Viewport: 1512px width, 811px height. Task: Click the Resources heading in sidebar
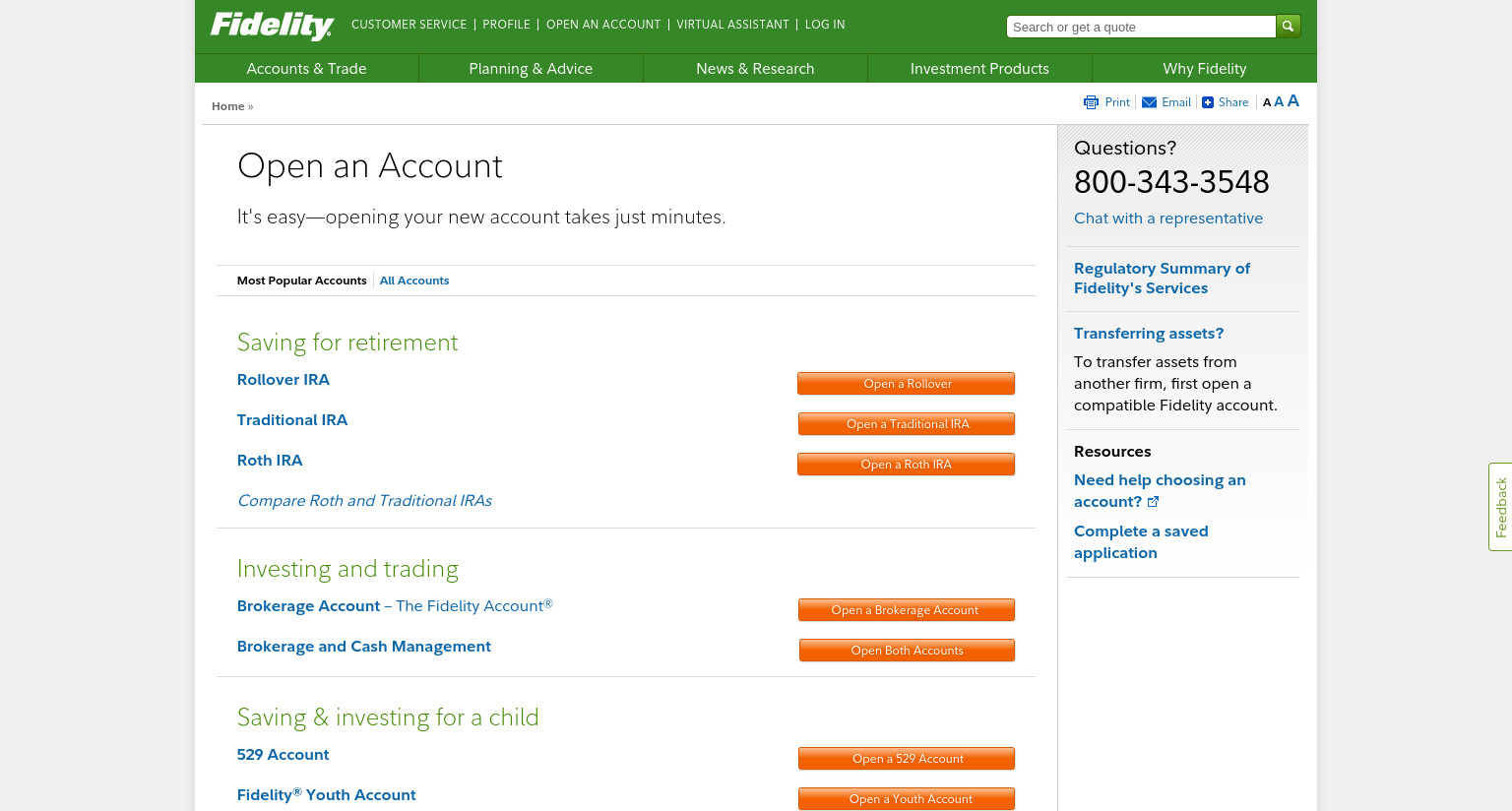tap(1112, 452)
